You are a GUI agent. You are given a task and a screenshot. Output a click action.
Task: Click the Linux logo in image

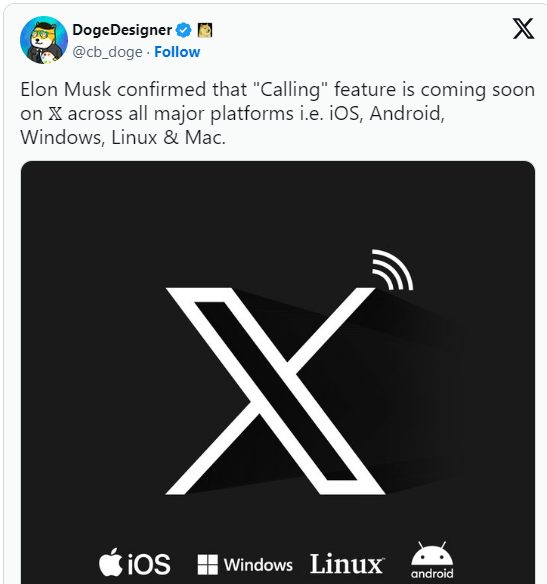coord(347,564)
